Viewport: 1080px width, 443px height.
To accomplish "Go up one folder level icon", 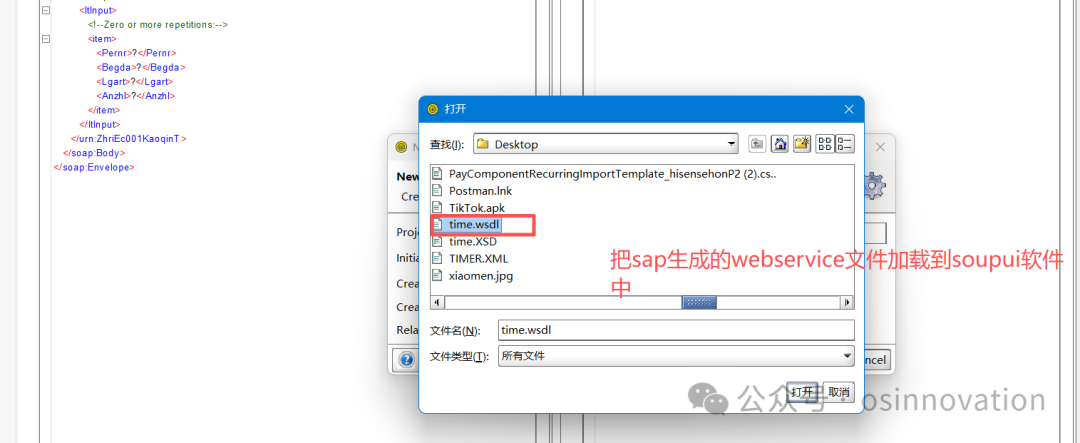I will pos(758,144).
